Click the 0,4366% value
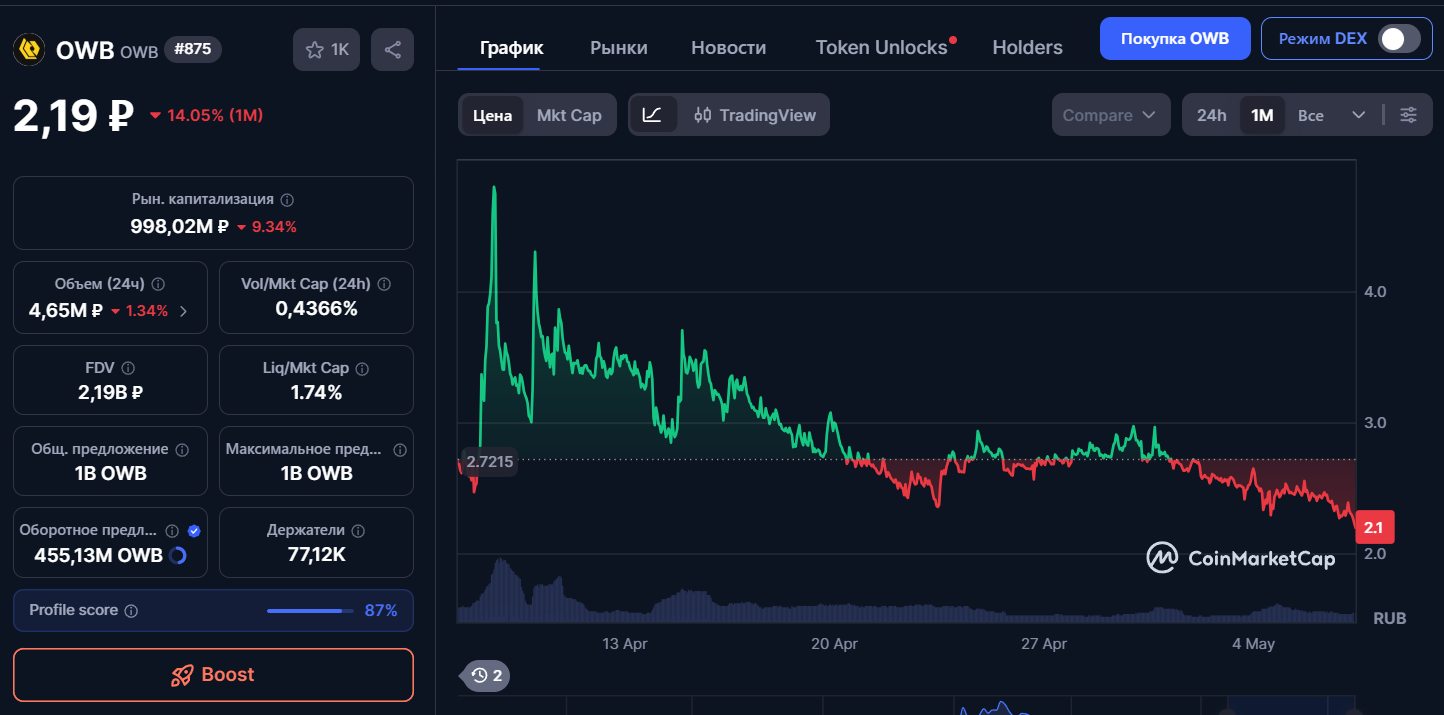 pos(316,309)
